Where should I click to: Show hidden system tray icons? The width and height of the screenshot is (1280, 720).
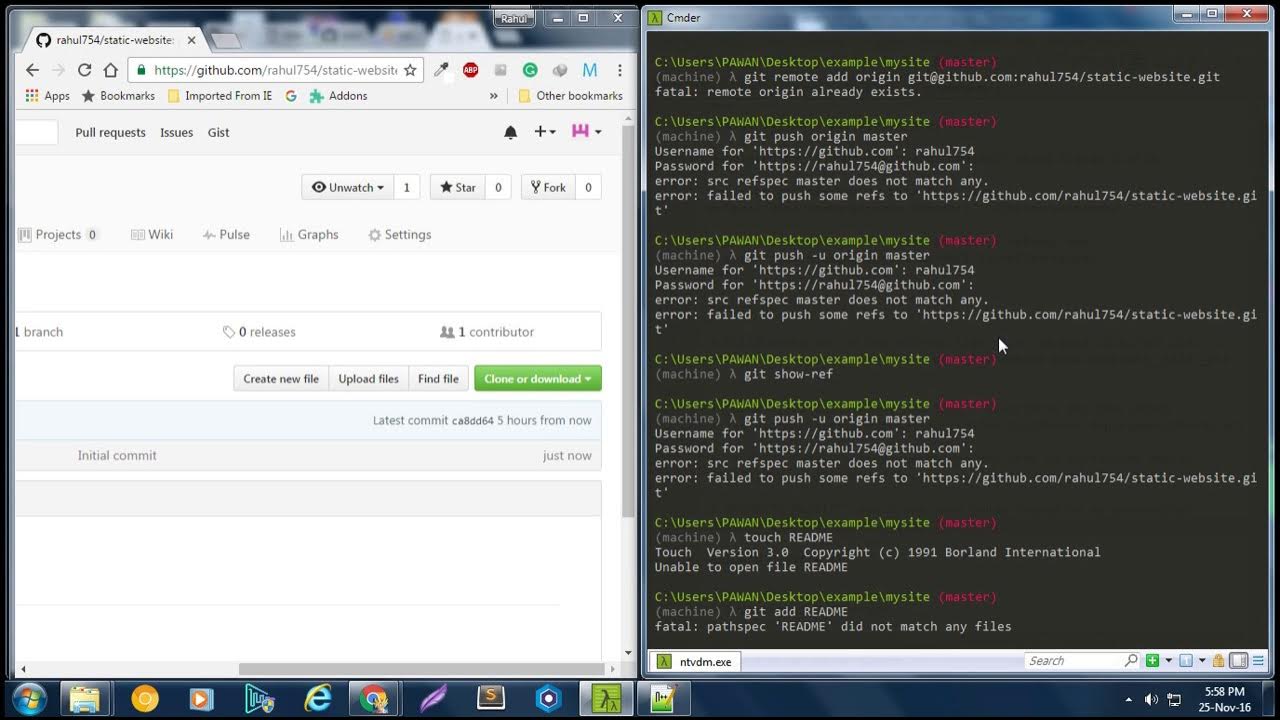coord(1129,700)
